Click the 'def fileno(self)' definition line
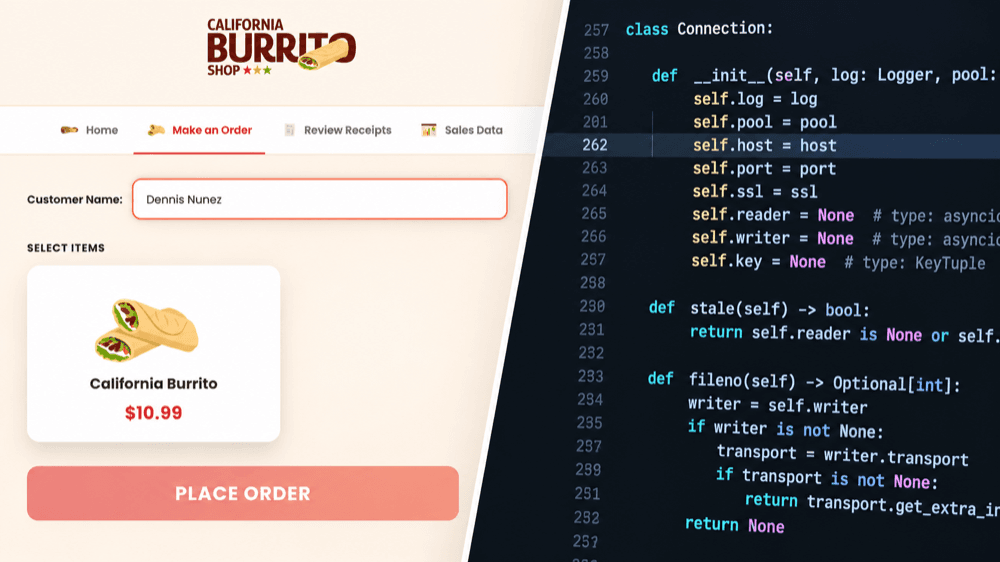The width and height of the screenshot is (1000, 562). (x=804, y=381)
